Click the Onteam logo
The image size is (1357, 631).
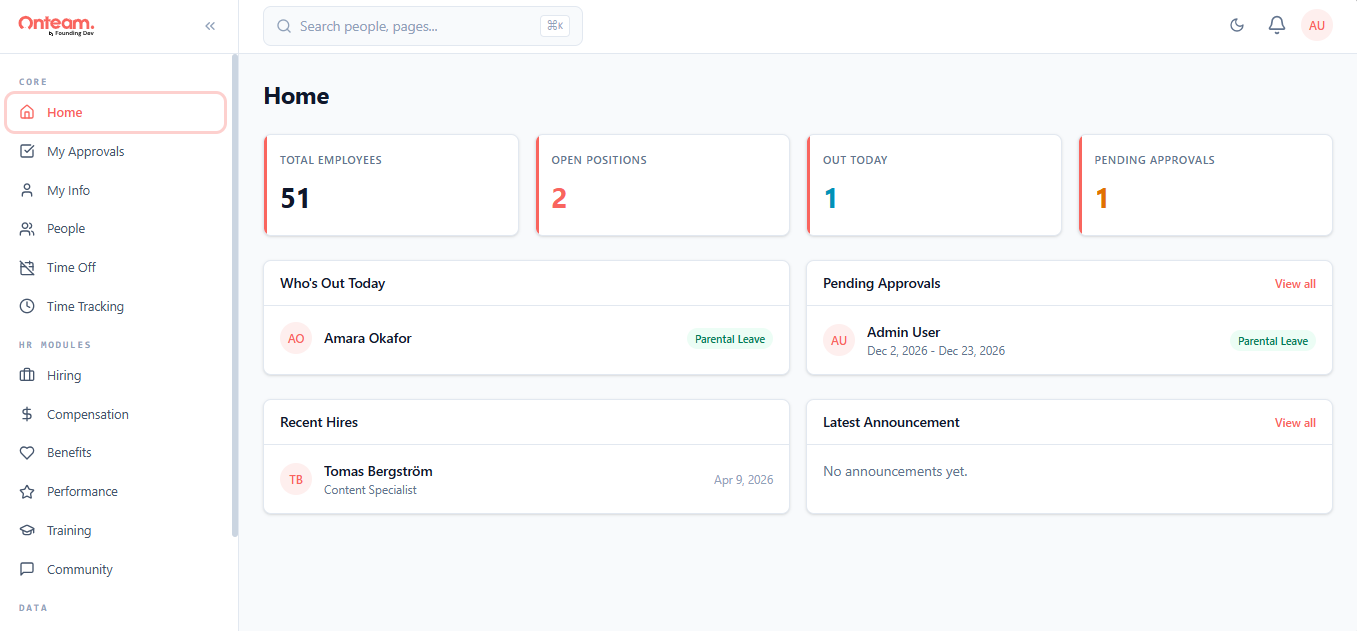point(57,25)
